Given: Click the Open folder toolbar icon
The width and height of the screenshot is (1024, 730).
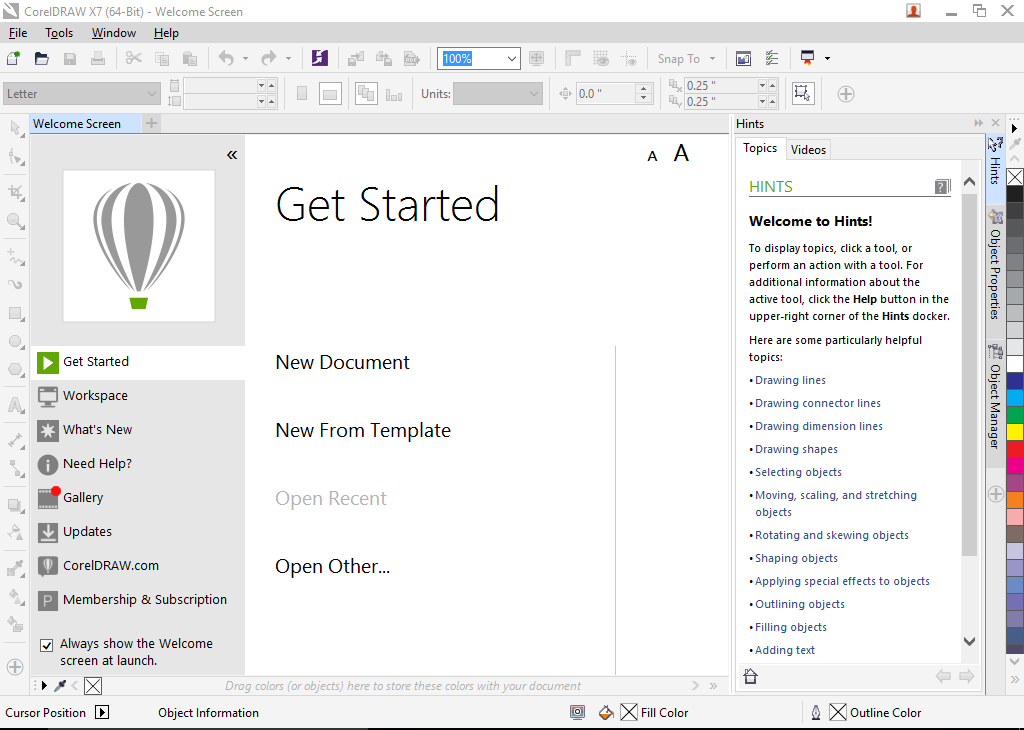Looking at the screenshot, I should coord(42,59).
